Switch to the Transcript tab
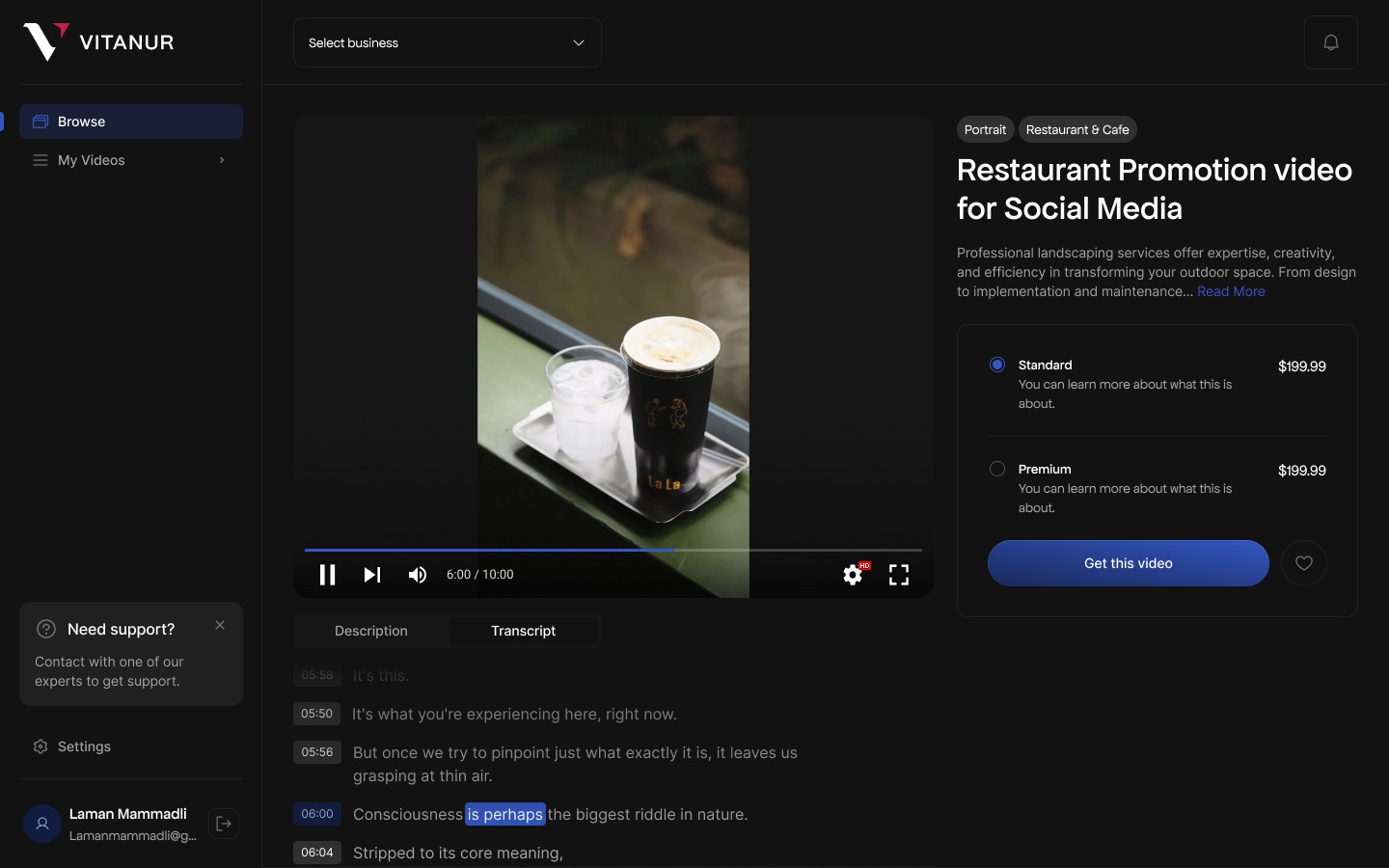This screenshot has width=1389, height=868. [x=524, y=631]
